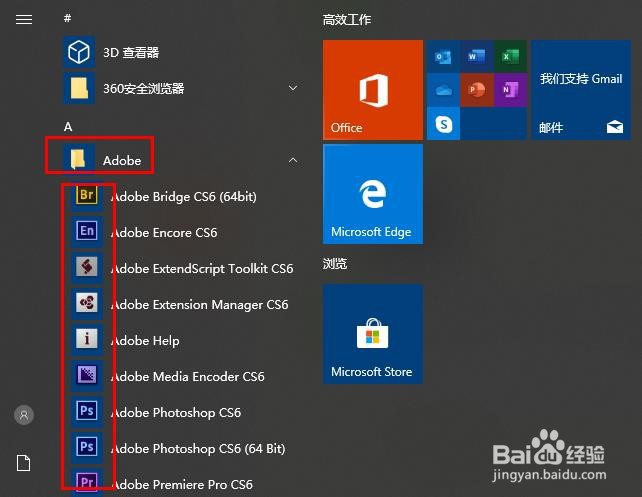642x497 pixels.
Task: Click the Adobe folder label
Action: (122, 160)
